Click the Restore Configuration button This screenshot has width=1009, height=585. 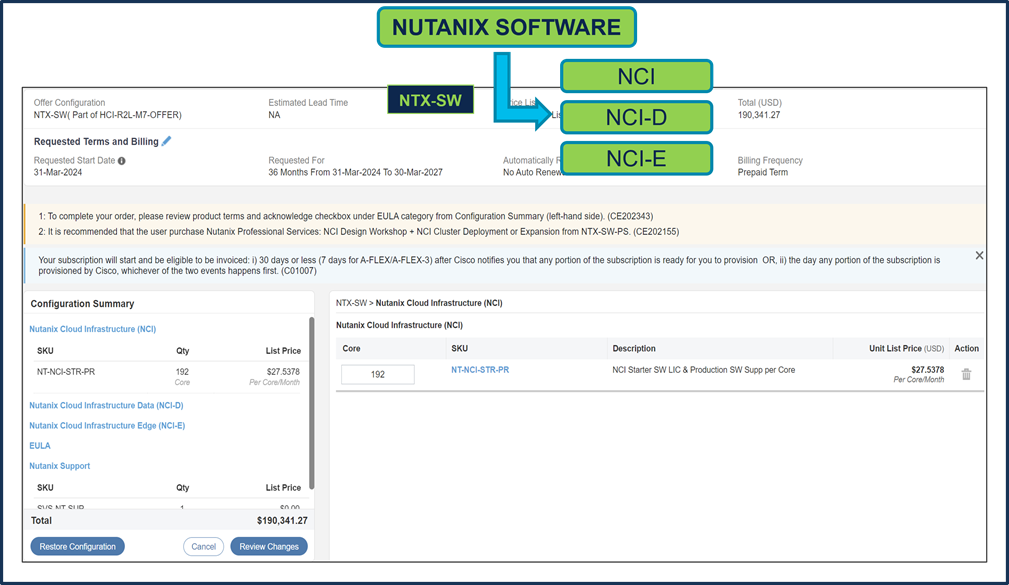click(78, 546)
